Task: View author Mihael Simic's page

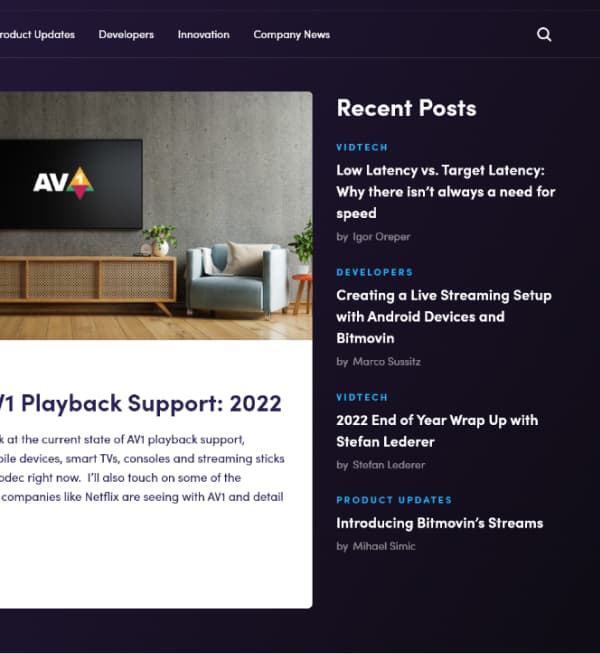Action: coord(384,546)
